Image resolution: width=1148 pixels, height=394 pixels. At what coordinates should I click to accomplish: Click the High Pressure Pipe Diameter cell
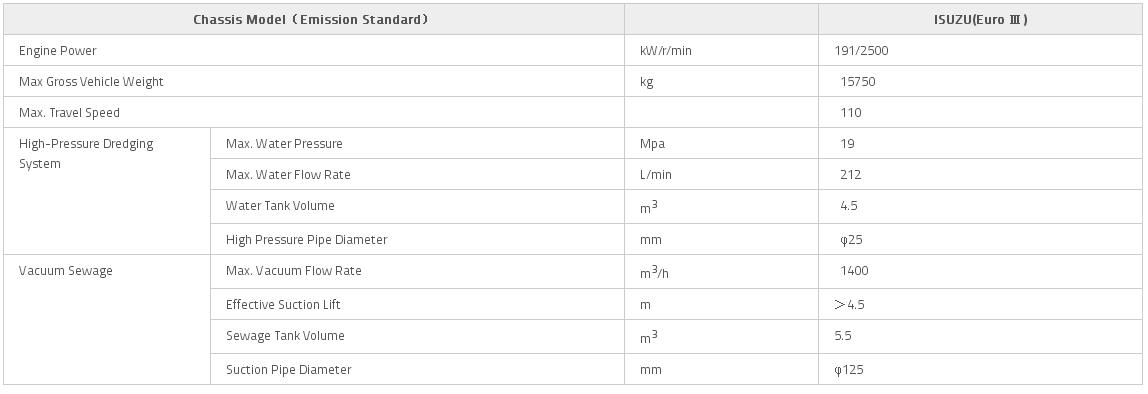(417, 239)
